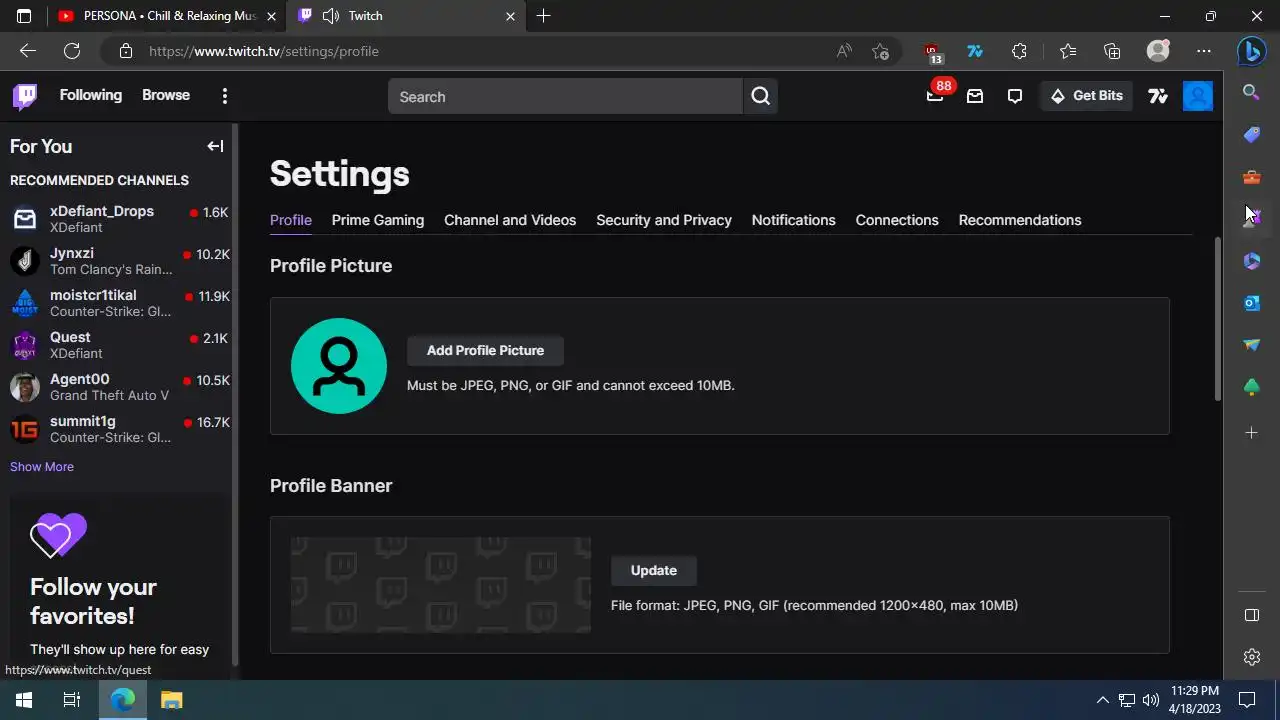
Task: Open the taskbar volume control
Action: click(x=1151, y=700)
